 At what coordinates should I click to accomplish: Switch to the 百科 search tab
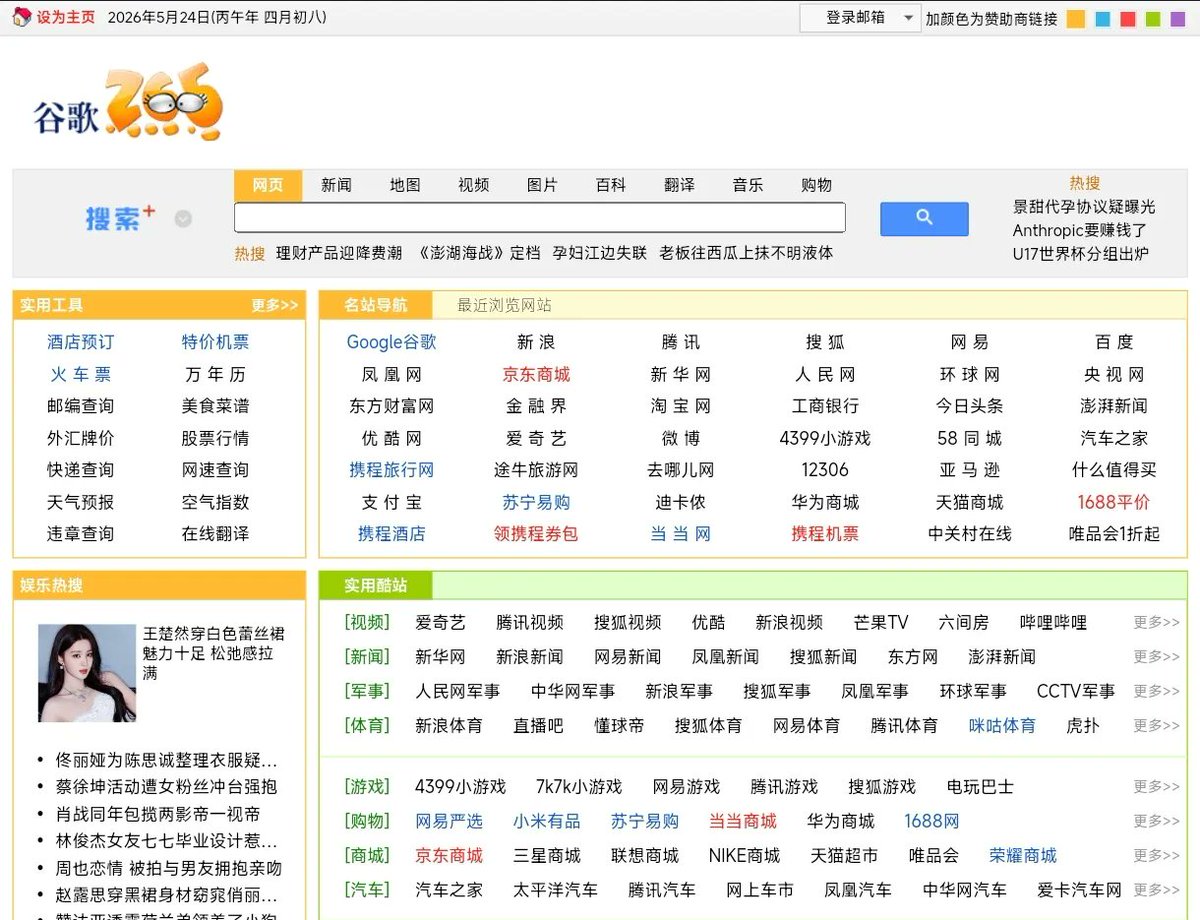[x=610, y=185]
